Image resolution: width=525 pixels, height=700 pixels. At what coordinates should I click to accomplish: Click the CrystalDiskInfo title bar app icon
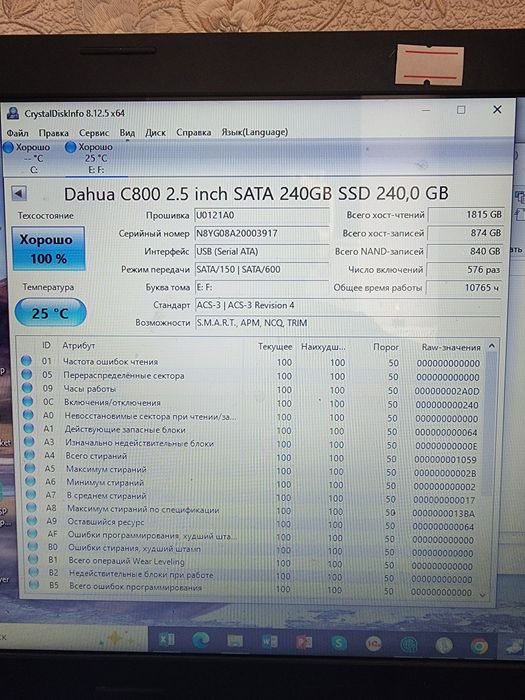(13, 113)
